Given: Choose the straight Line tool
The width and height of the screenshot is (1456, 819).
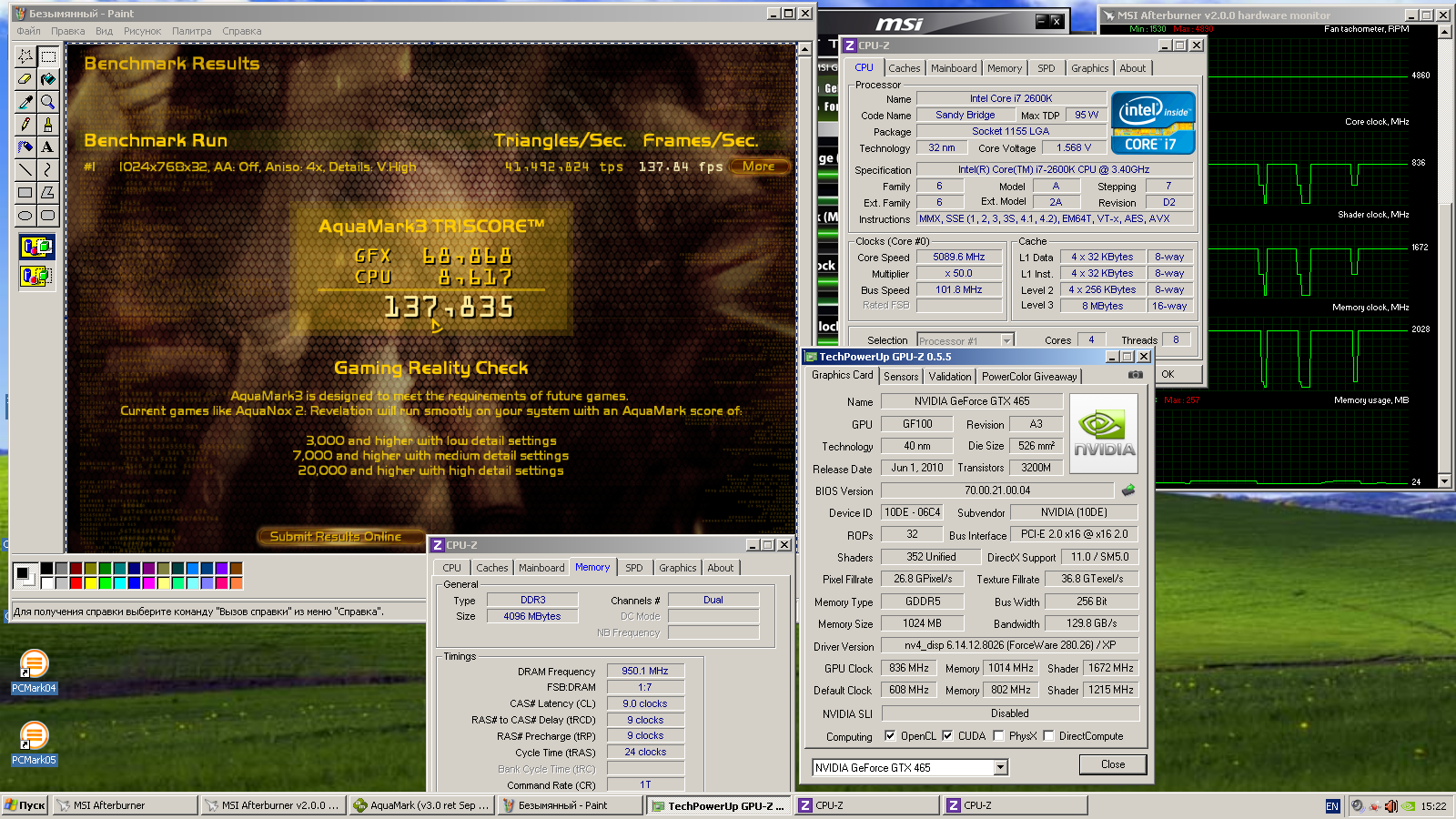Looking at the screenshot, I should (x=25, y=170).
